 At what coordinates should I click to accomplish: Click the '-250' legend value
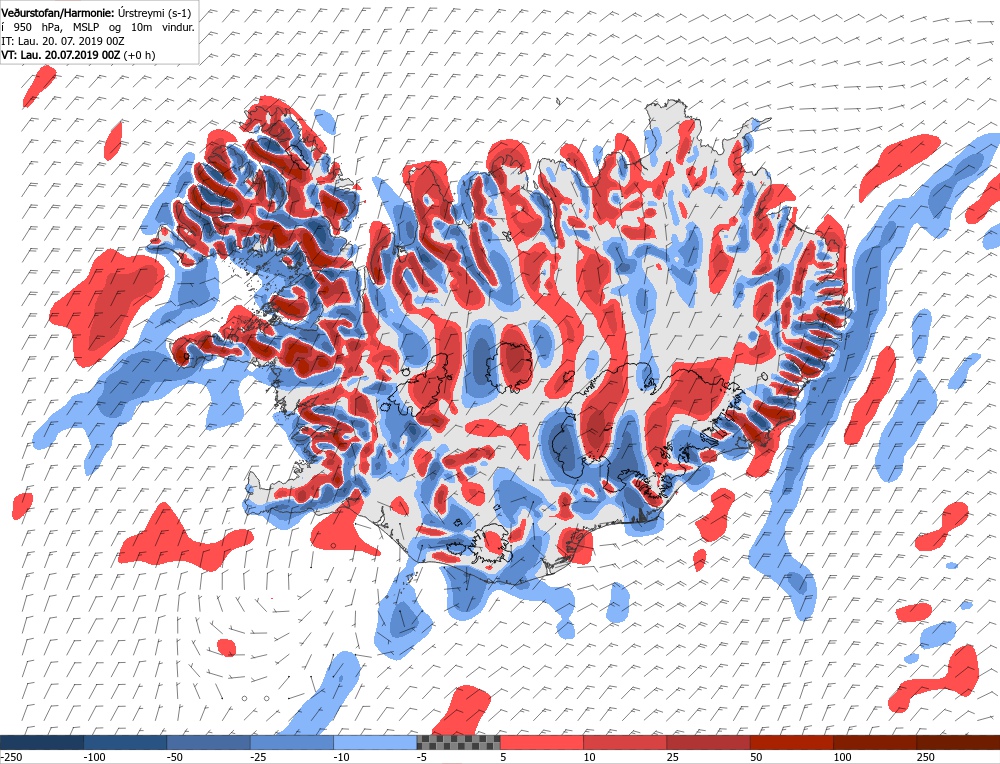click(11, 757)
